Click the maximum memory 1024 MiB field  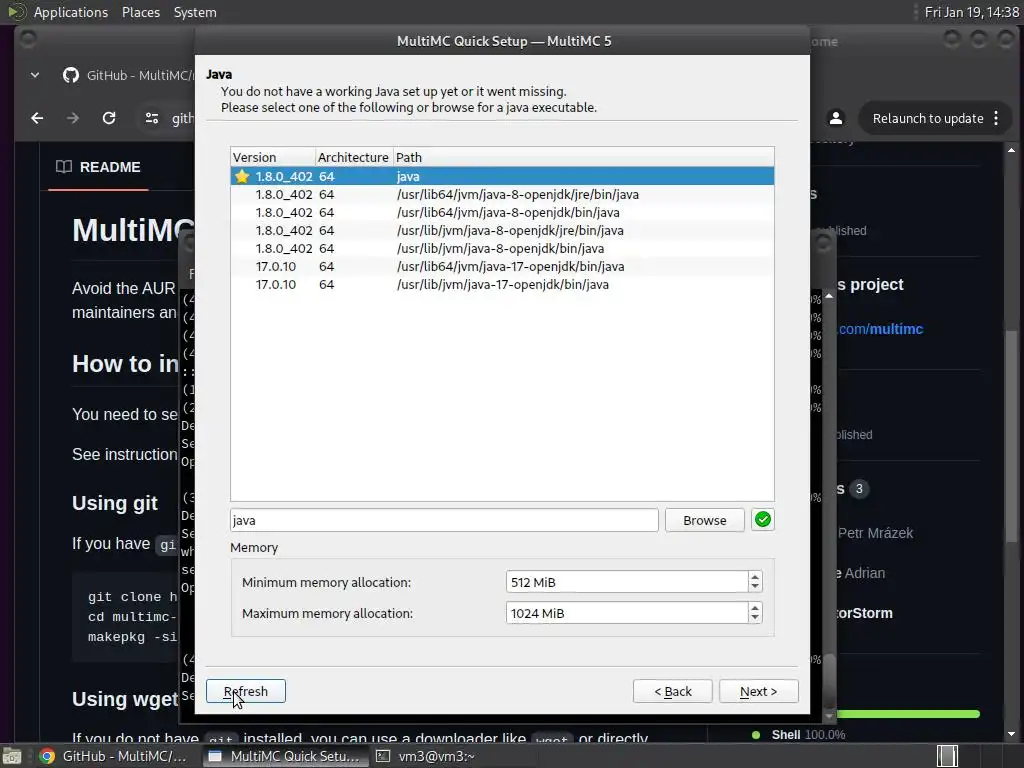click(x=627, y=613)
